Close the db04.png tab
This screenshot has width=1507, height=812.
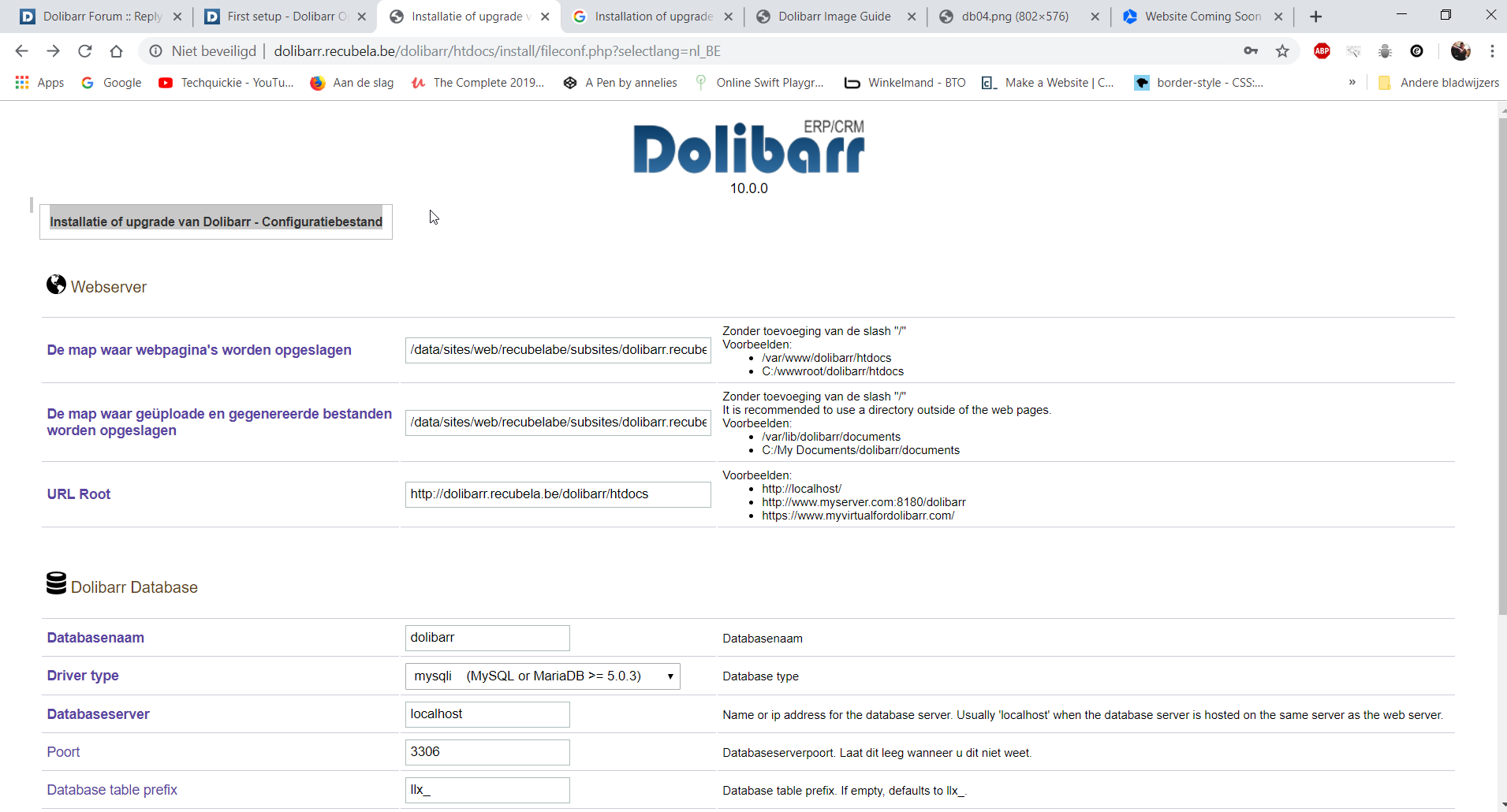pyautogui.click(x=1095, y=17)
